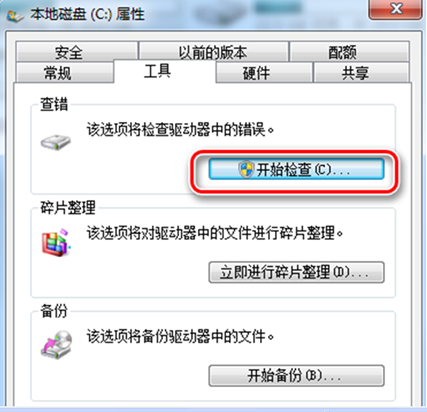Click the 备份 section label
The width and height of the screenshot is (427, 412).
pyautogui.click(x=54, y=311)
